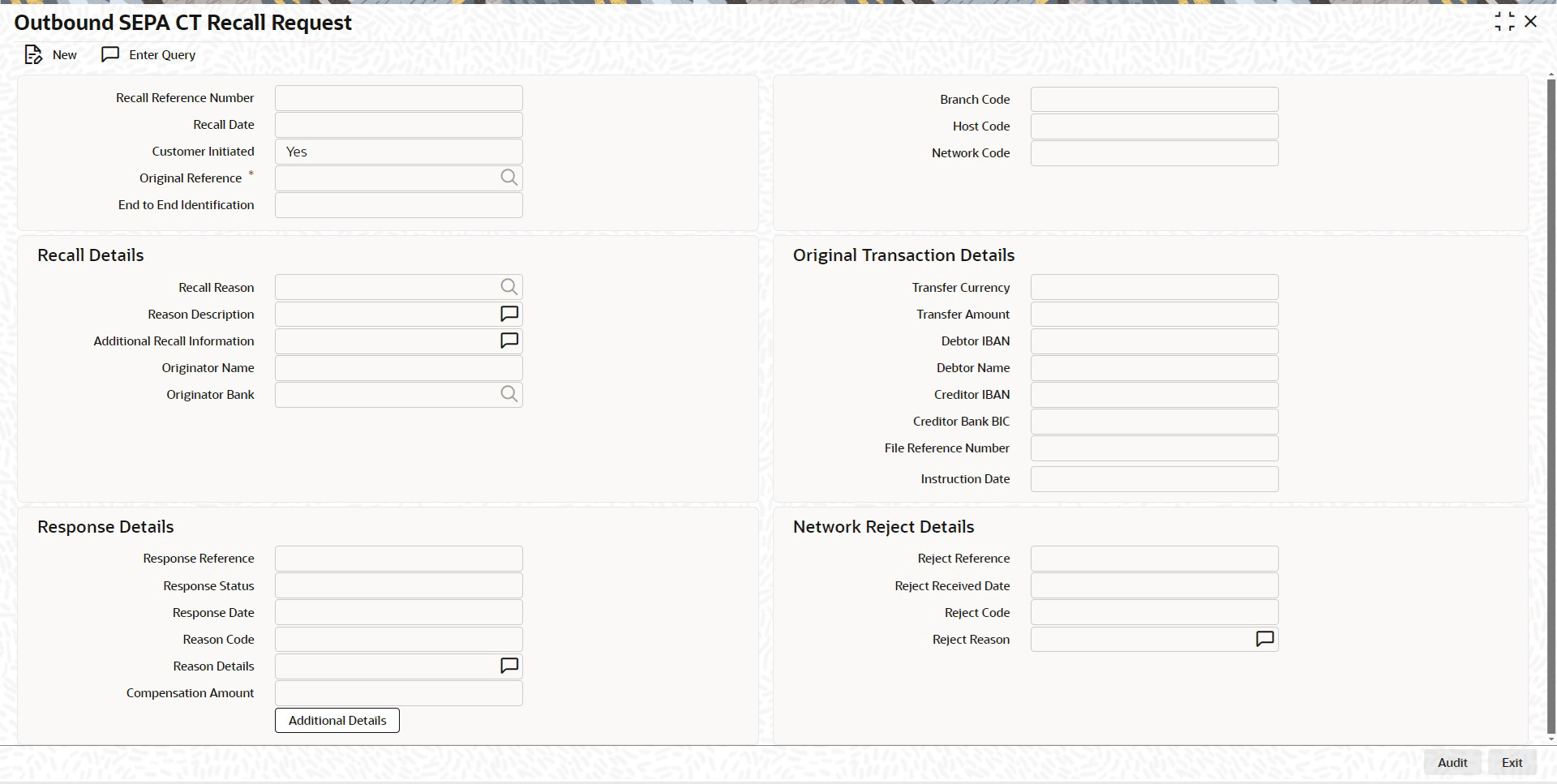This screenshot has height=784, width=1557.
Task: Open Additional Recall Information comment icon
Action: (x=509, y=341)
